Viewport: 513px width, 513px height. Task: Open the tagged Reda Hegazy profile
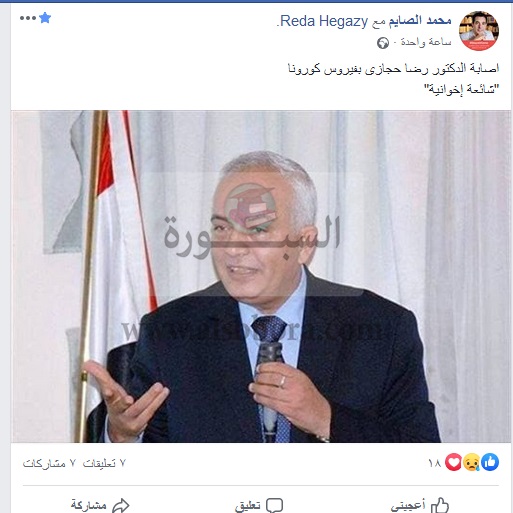tap(322, 21)
